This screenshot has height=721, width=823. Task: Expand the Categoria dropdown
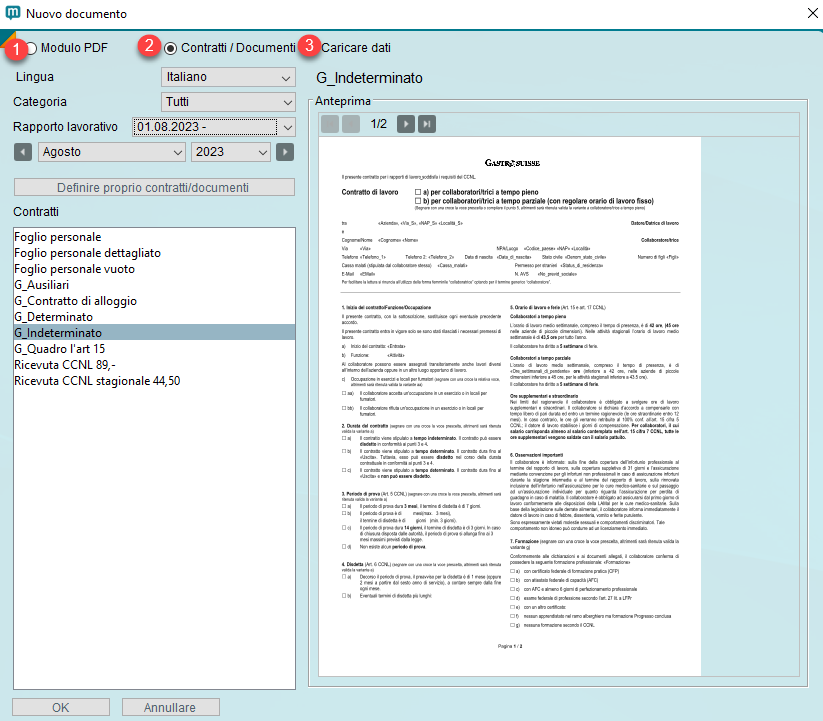[228, 102]
